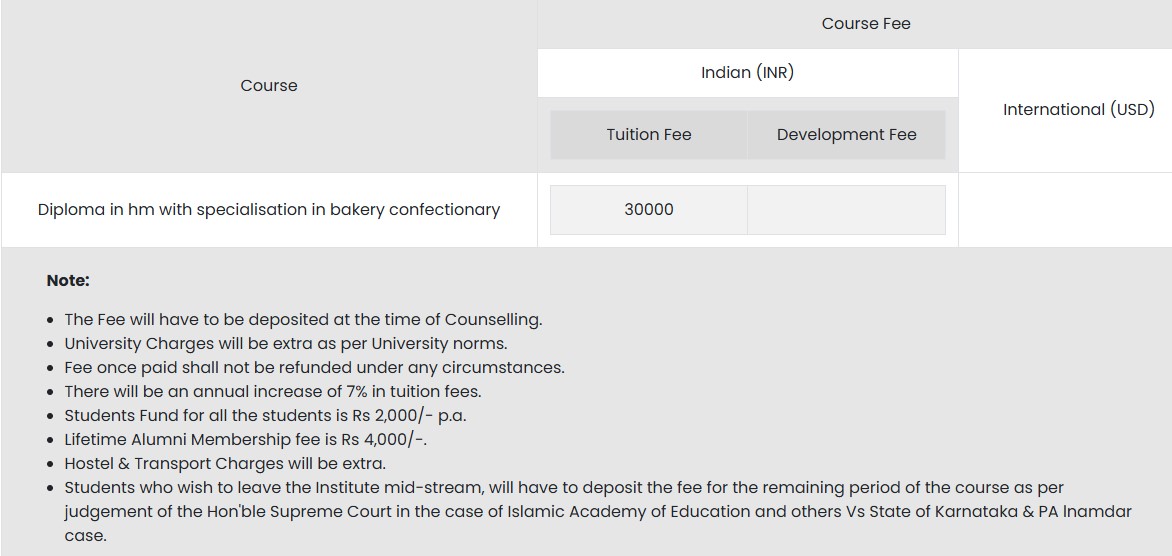Click the Note: heading
Screen dimensions: 1172x556
[68, 281]
